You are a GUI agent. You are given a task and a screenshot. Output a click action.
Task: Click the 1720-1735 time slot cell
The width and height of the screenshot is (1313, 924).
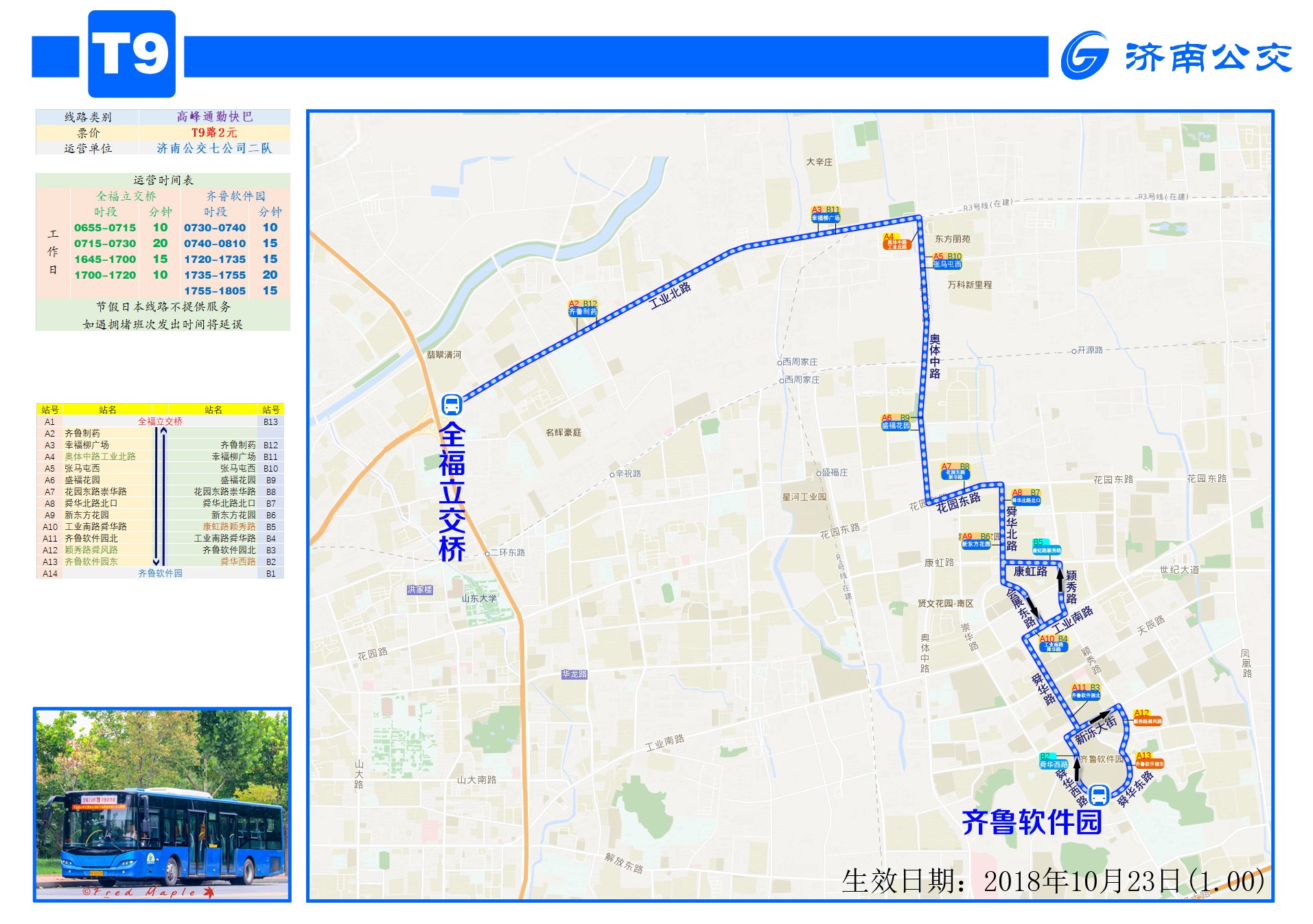point(215,259)
